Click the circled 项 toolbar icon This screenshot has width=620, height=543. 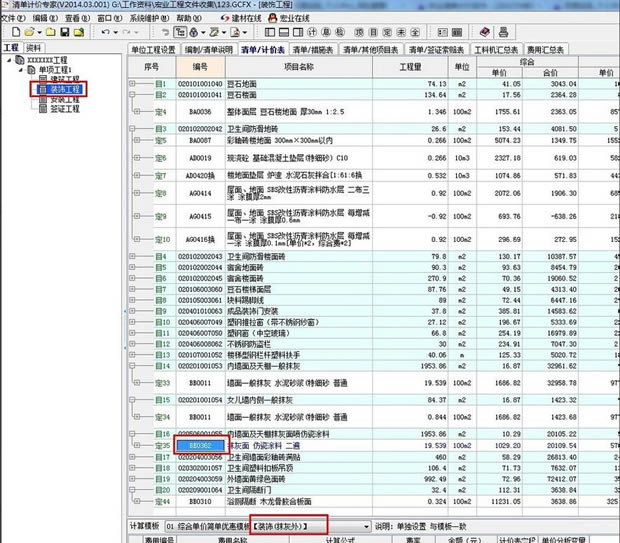pos(359,32)
